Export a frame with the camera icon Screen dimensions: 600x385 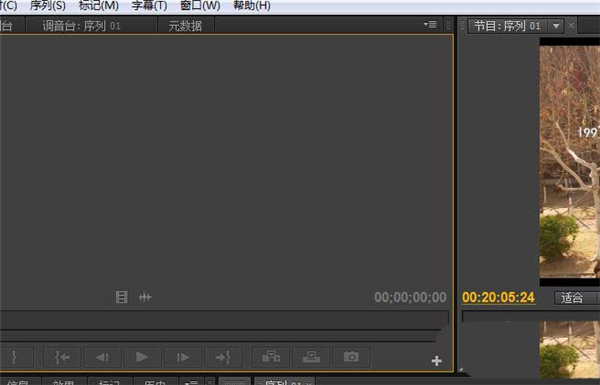pyautogui.click(x=351, y=357)
